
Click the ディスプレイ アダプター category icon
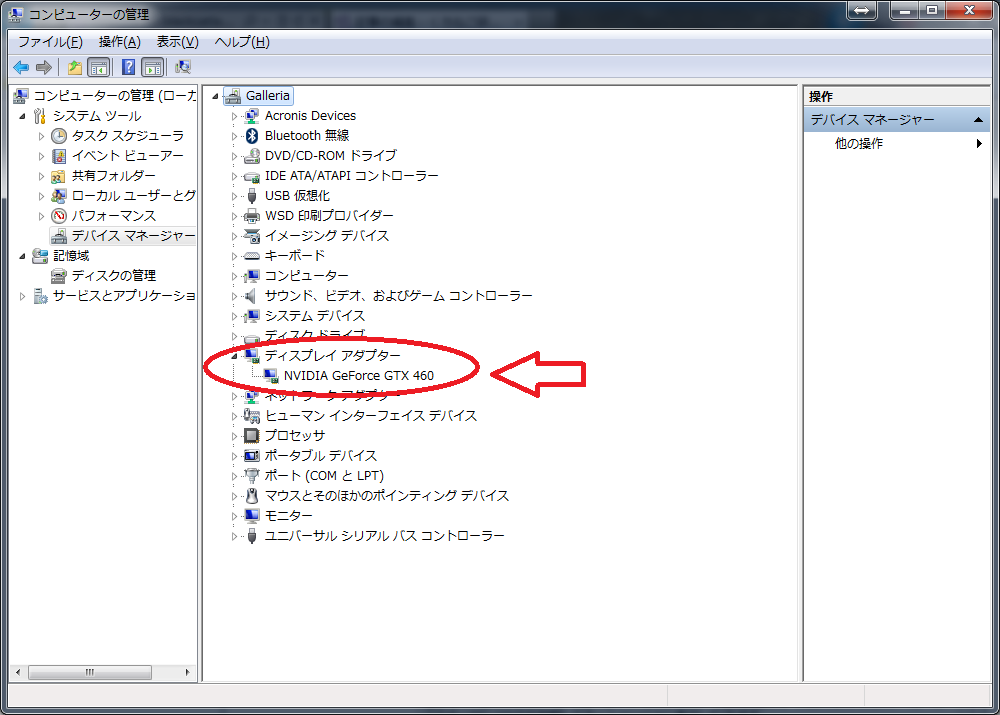pos(252,355)
